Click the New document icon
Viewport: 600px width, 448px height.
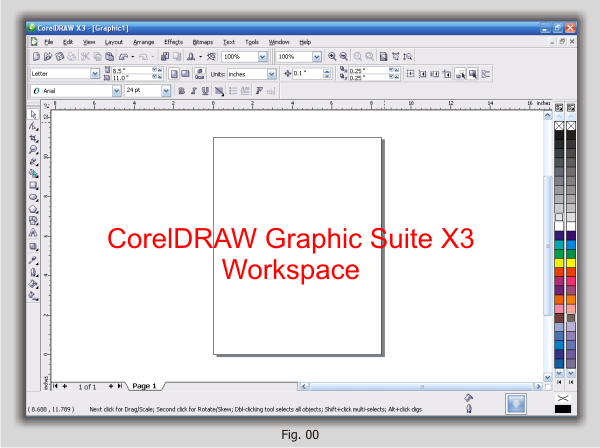coord(36,57)
